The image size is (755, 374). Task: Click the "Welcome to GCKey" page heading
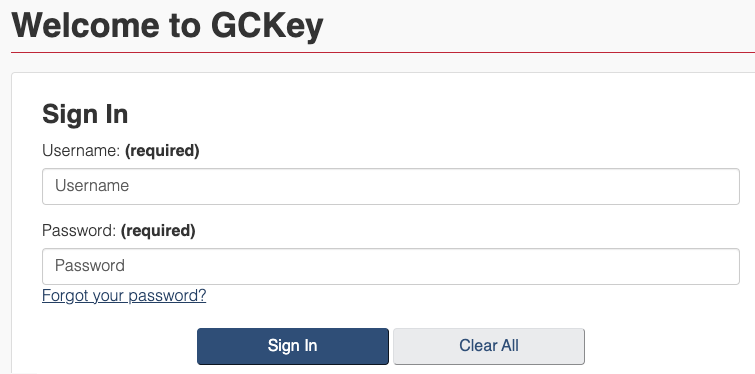(x=168, y=25)
